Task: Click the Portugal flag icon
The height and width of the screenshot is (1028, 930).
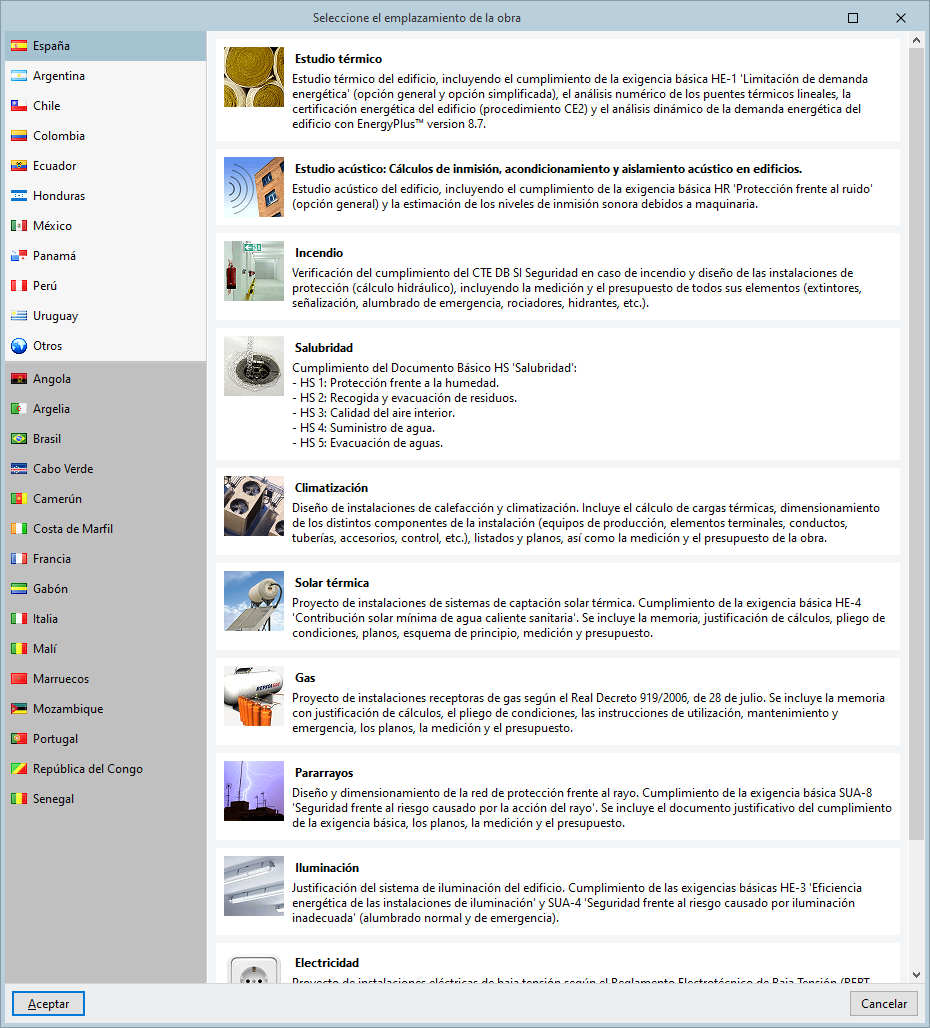Action: (19, 739)
